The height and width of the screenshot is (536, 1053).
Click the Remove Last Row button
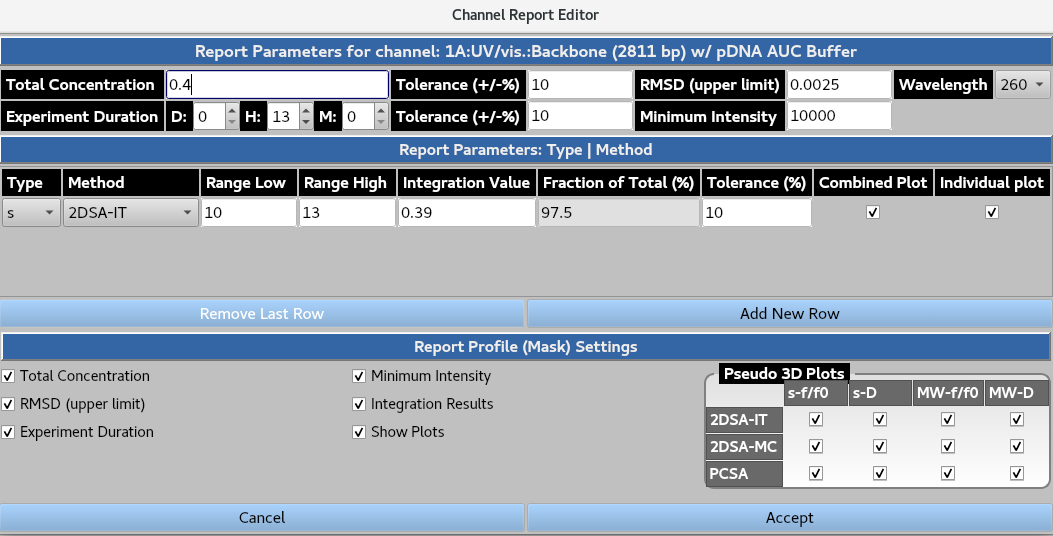262,314
